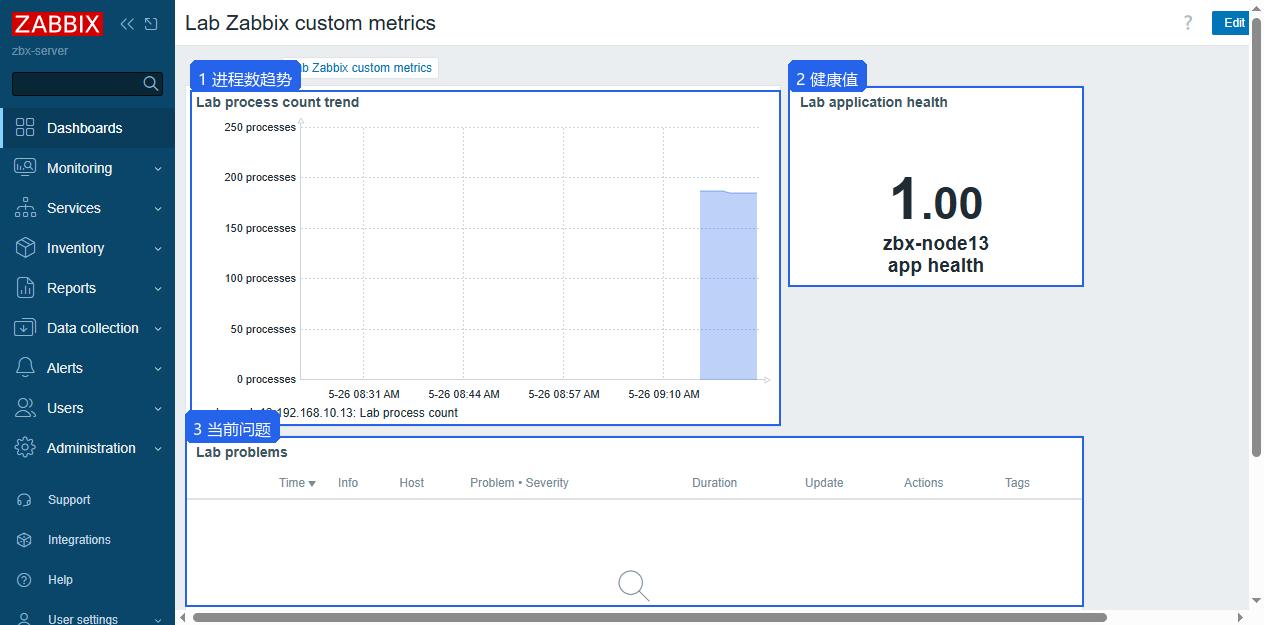Open the Integrations link

click(x=79, y=540)
